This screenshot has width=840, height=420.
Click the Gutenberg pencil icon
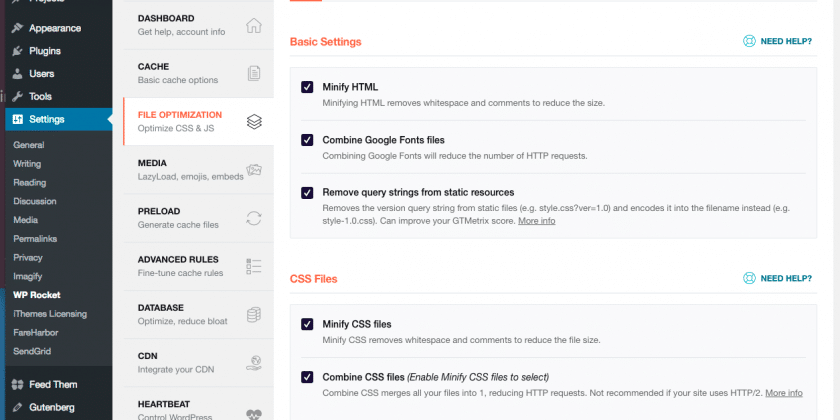(x=18, y=407)
